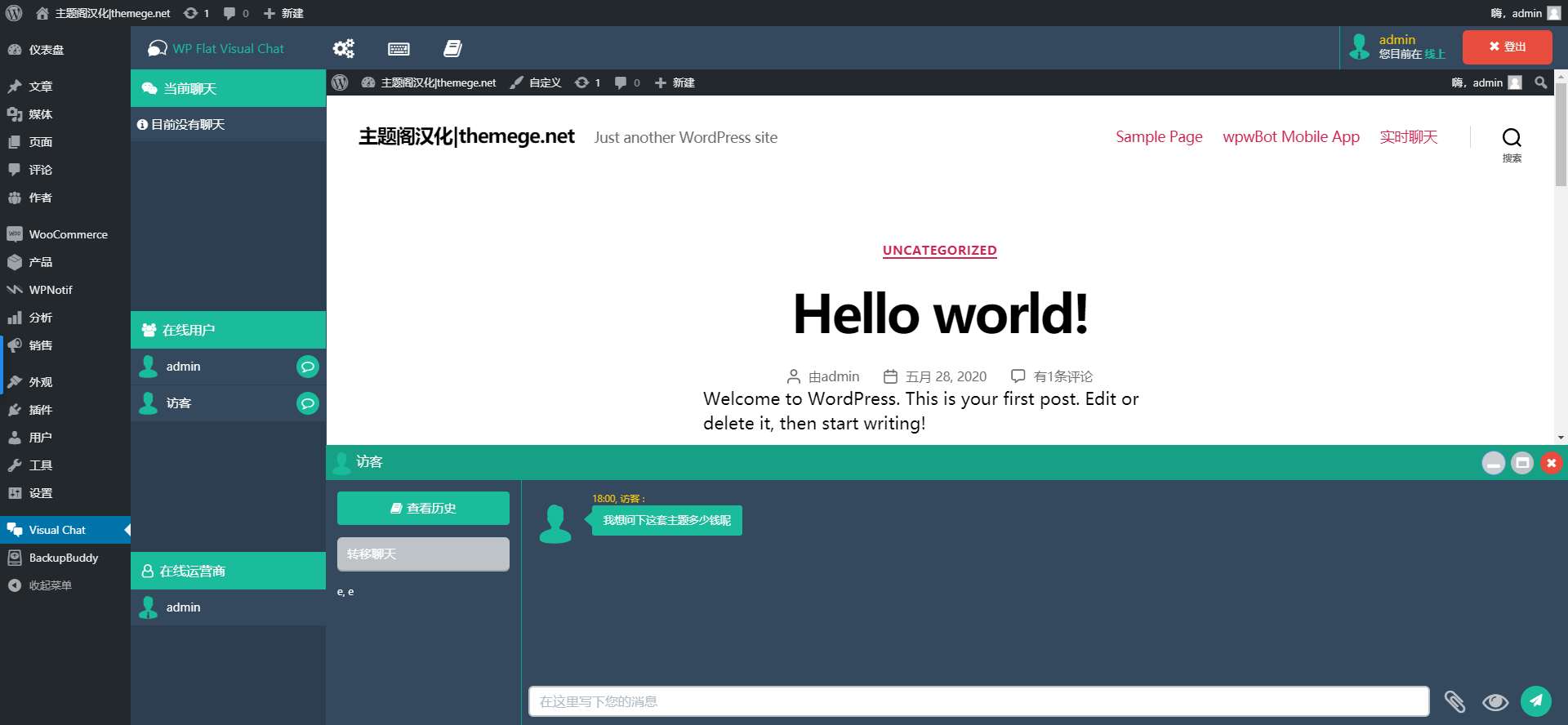Click 自定义 customize in preview admin bar
The width and height of the screenshot is (1568, 725).
tap(536, 82)
